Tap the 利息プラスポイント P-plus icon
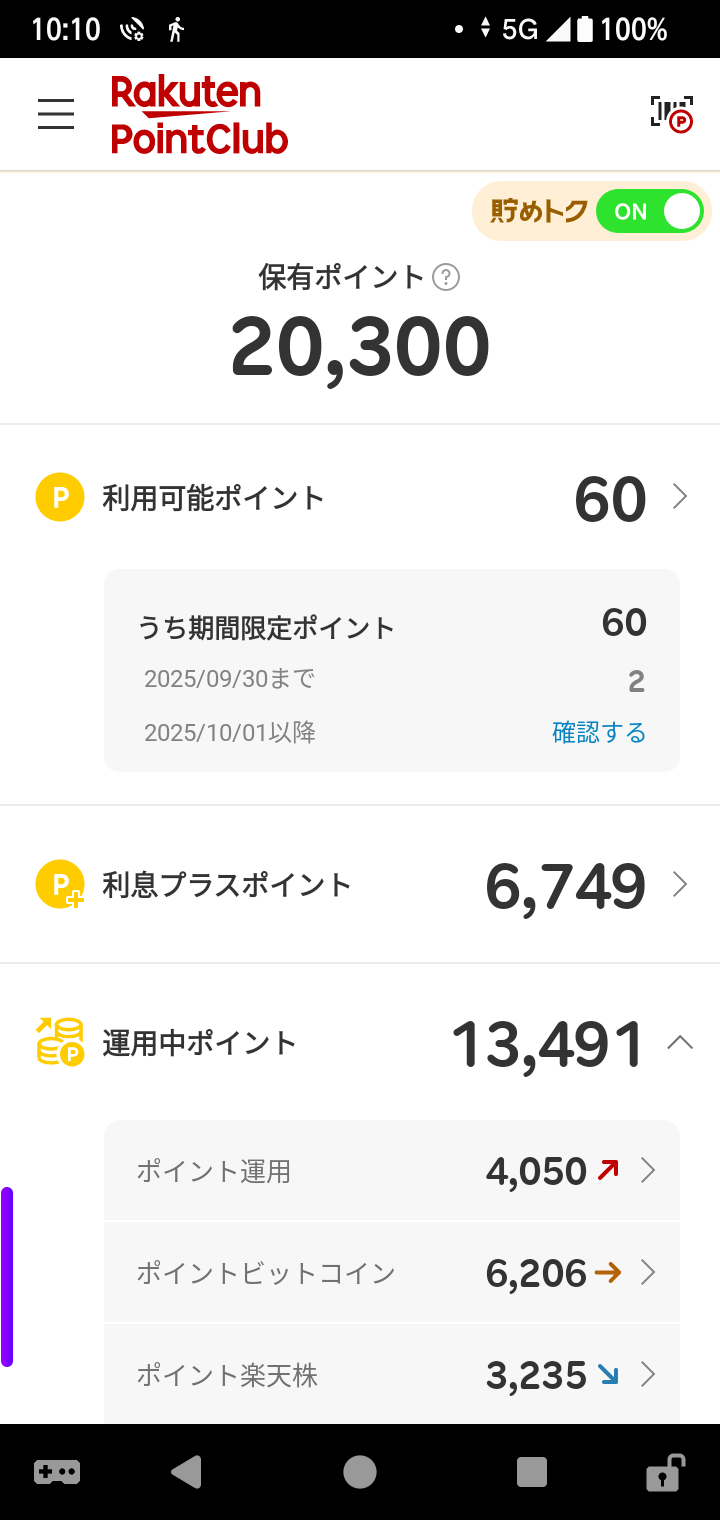Screen dimensions: 720x1520 (x=60, y=885)
